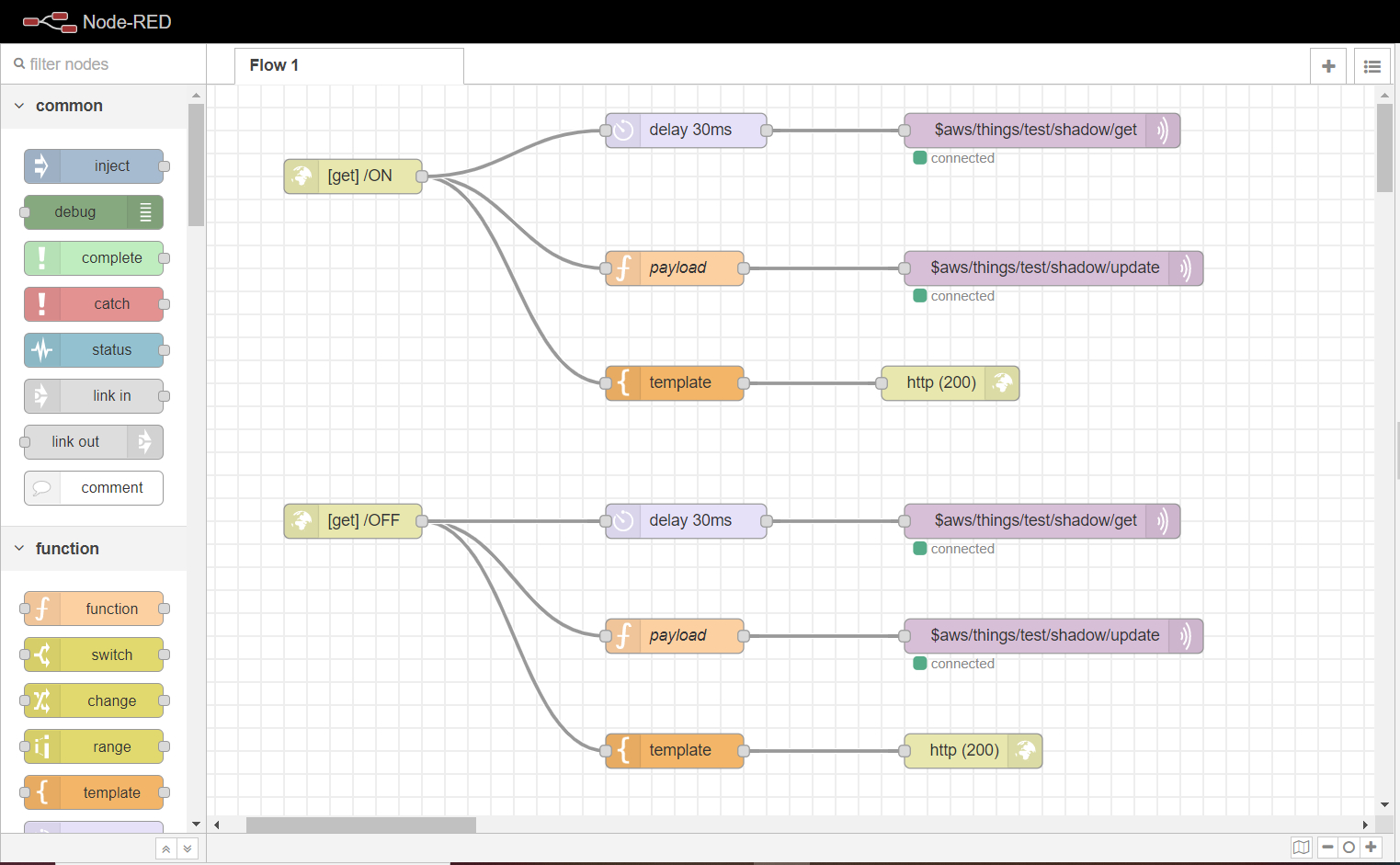Expand all palette categories double-down arrow

coord(188,848)
